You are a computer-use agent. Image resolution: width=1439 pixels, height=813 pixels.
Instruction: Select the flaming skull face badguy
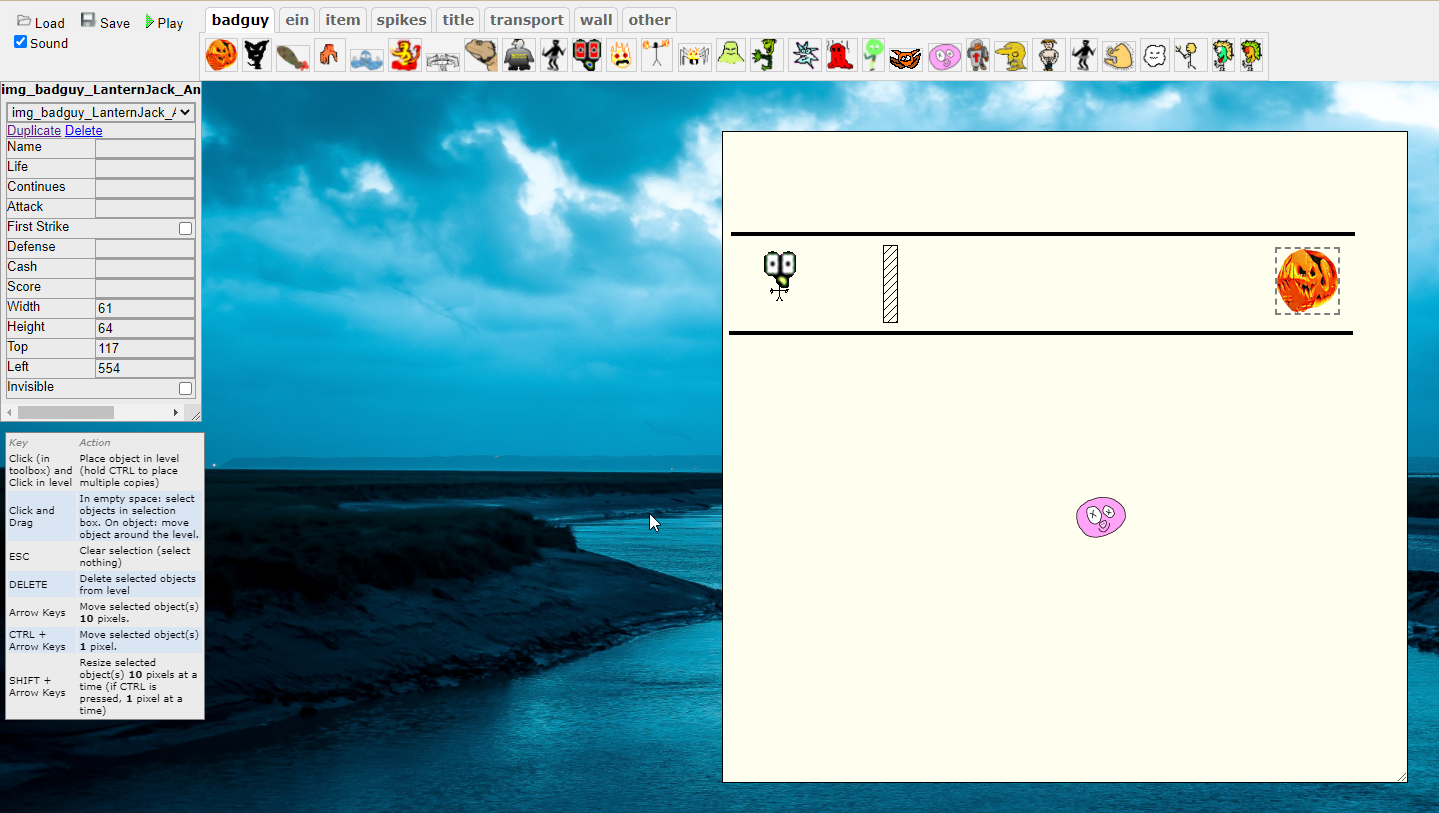621,55
